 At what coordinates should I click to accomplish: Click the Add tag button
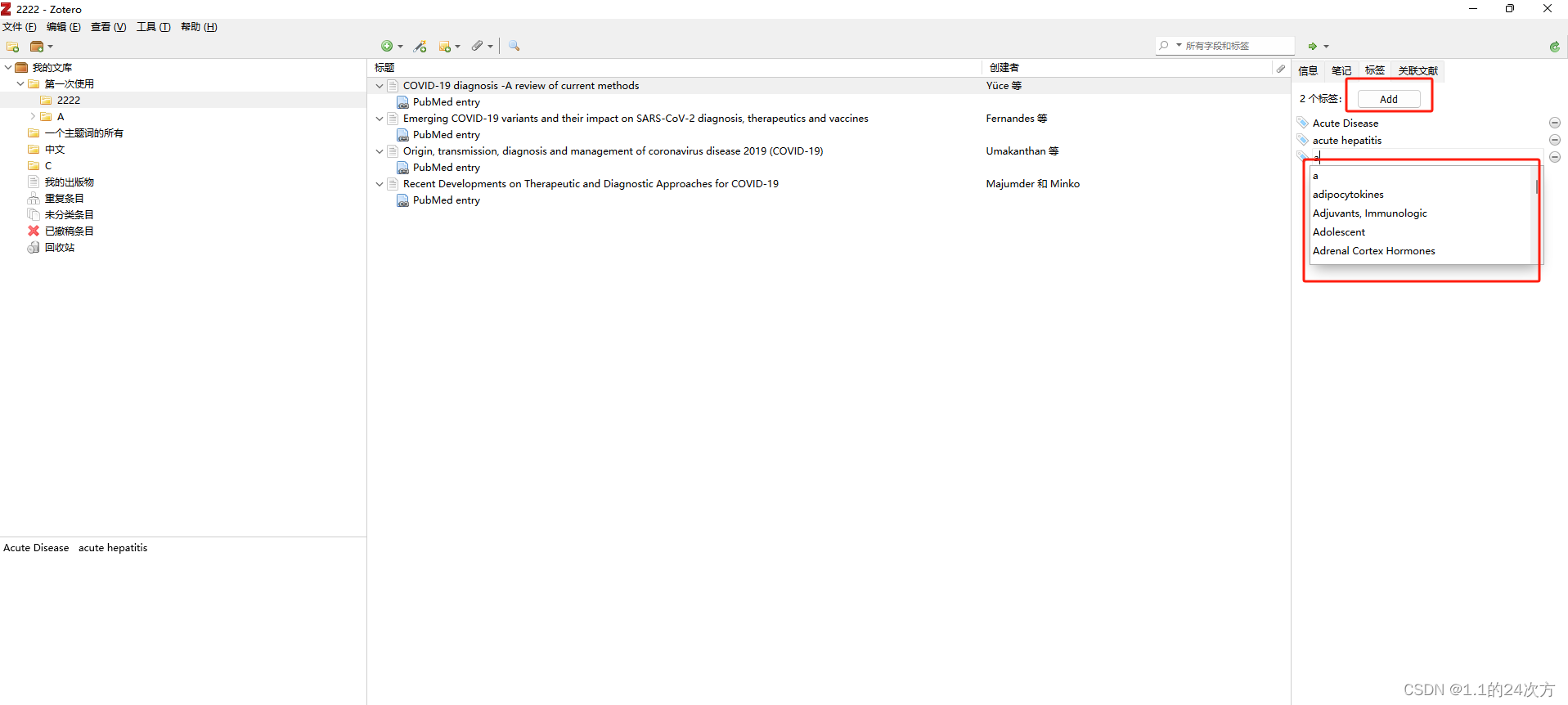tap(1389, 99)
